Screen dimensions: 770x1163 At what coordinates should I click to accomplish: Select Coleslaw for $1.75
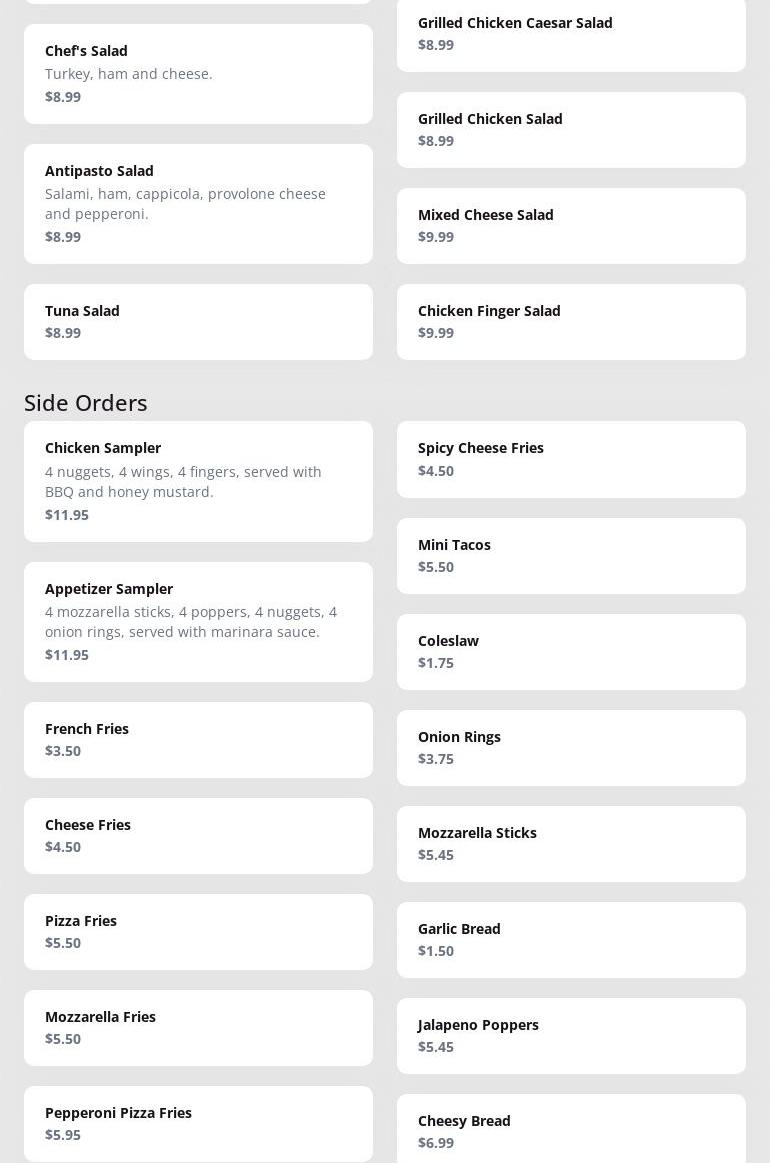(x=571, y=652)
